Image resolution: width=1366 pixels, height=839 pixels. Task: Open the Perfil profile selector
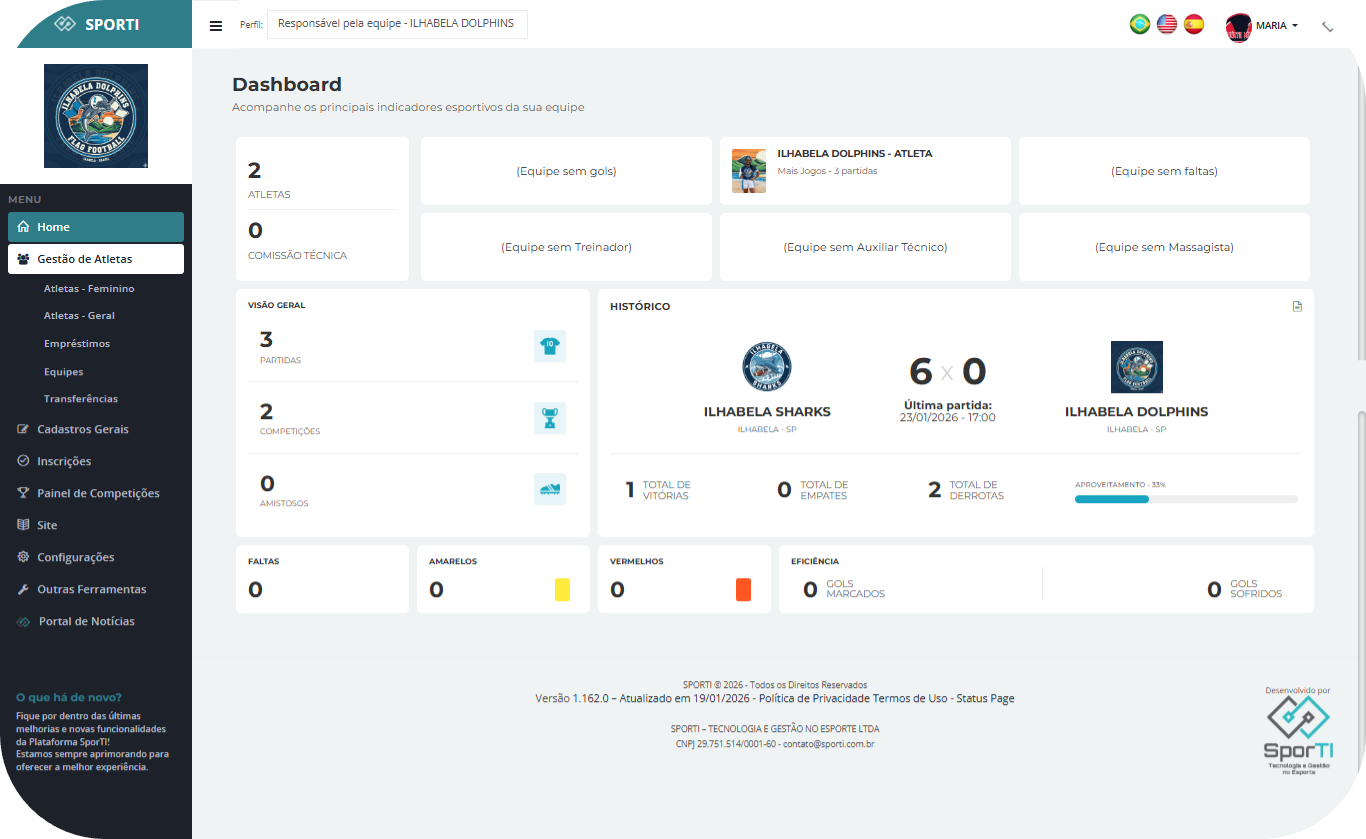point(396,24)
